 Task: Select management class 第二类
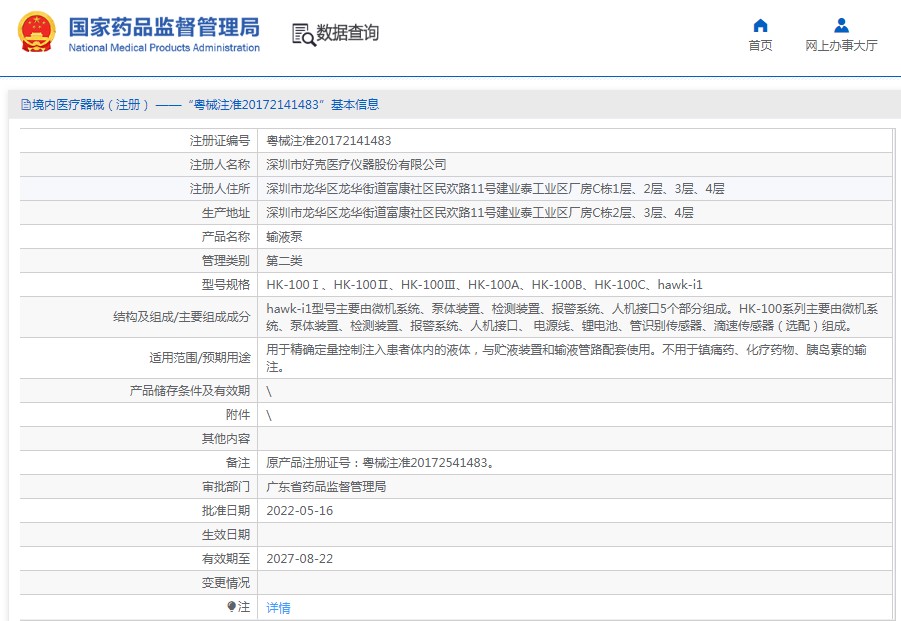(284, 261)
